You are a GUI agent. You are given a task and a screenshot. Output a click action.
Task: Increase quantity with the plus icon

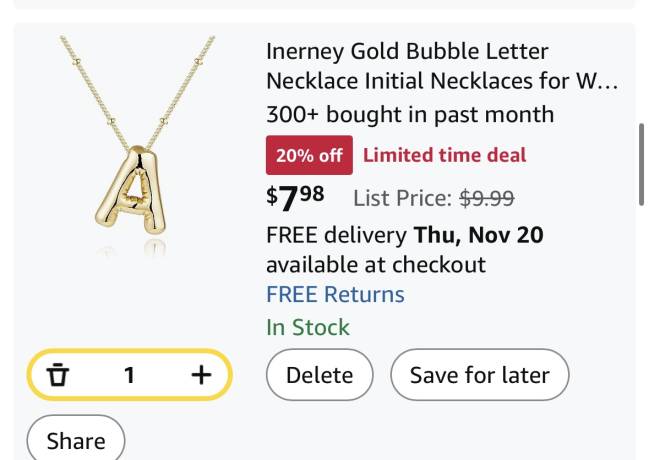coord(201,375)
